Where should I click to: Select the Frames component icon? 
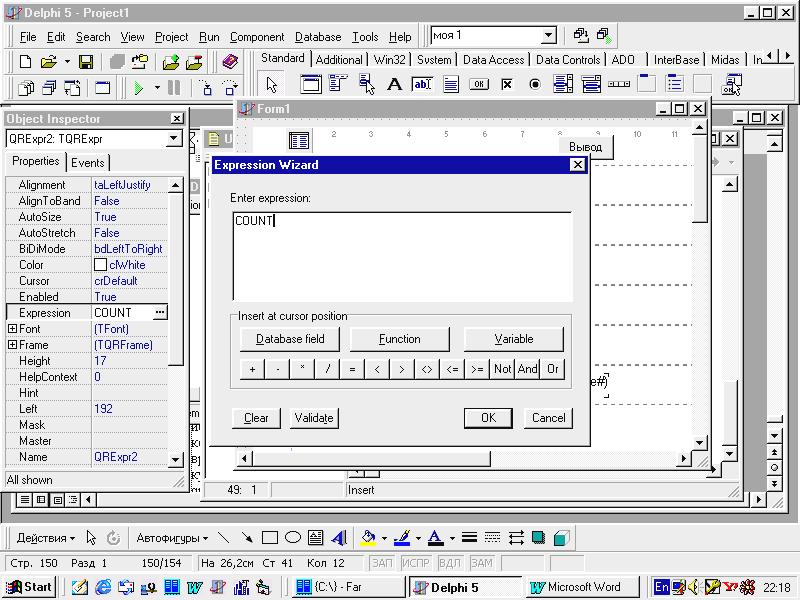311,84
